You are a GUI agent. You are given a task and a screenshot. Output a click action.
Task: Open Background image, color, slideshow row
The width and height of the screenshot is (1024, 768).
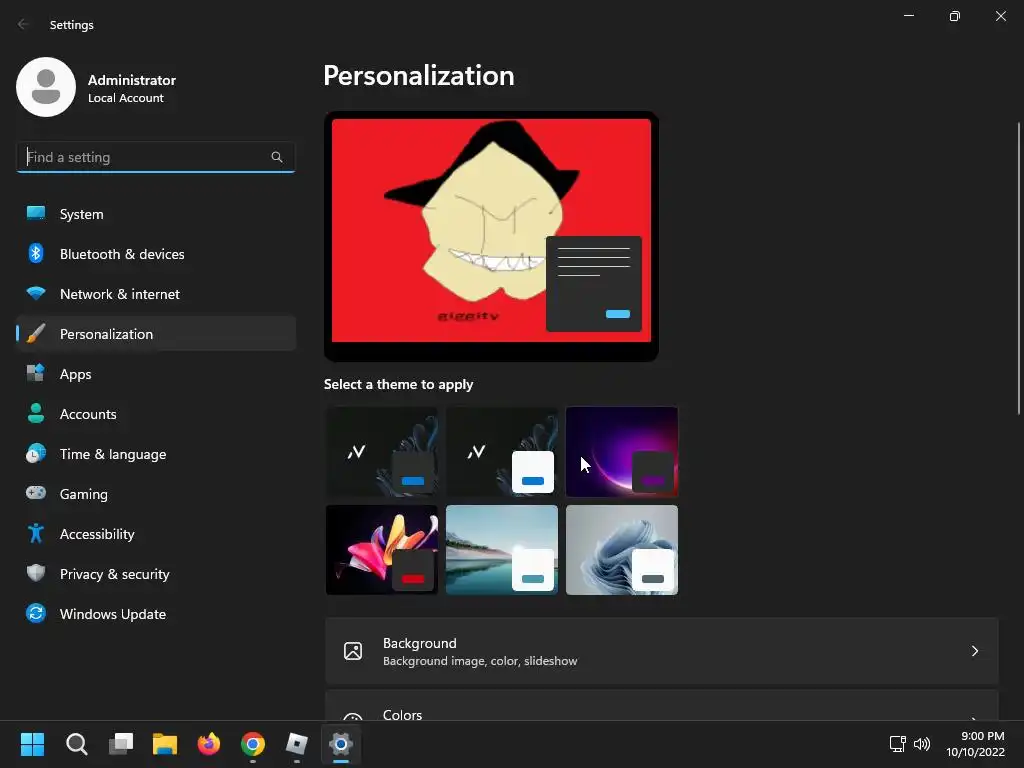click(x=662, y=651)
